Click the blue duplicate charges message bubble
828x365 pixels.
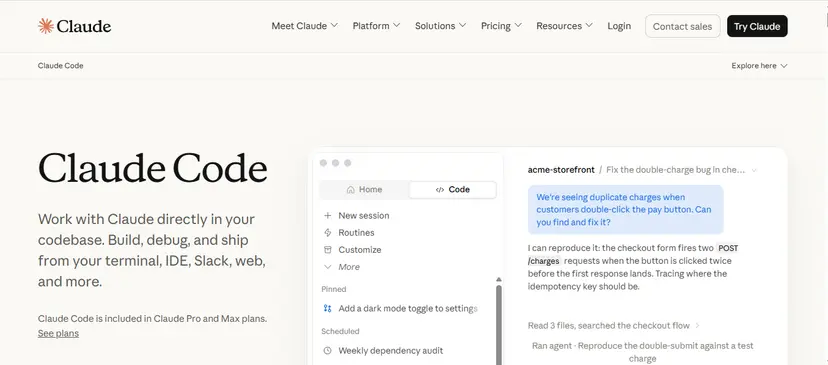coord(625,210)
